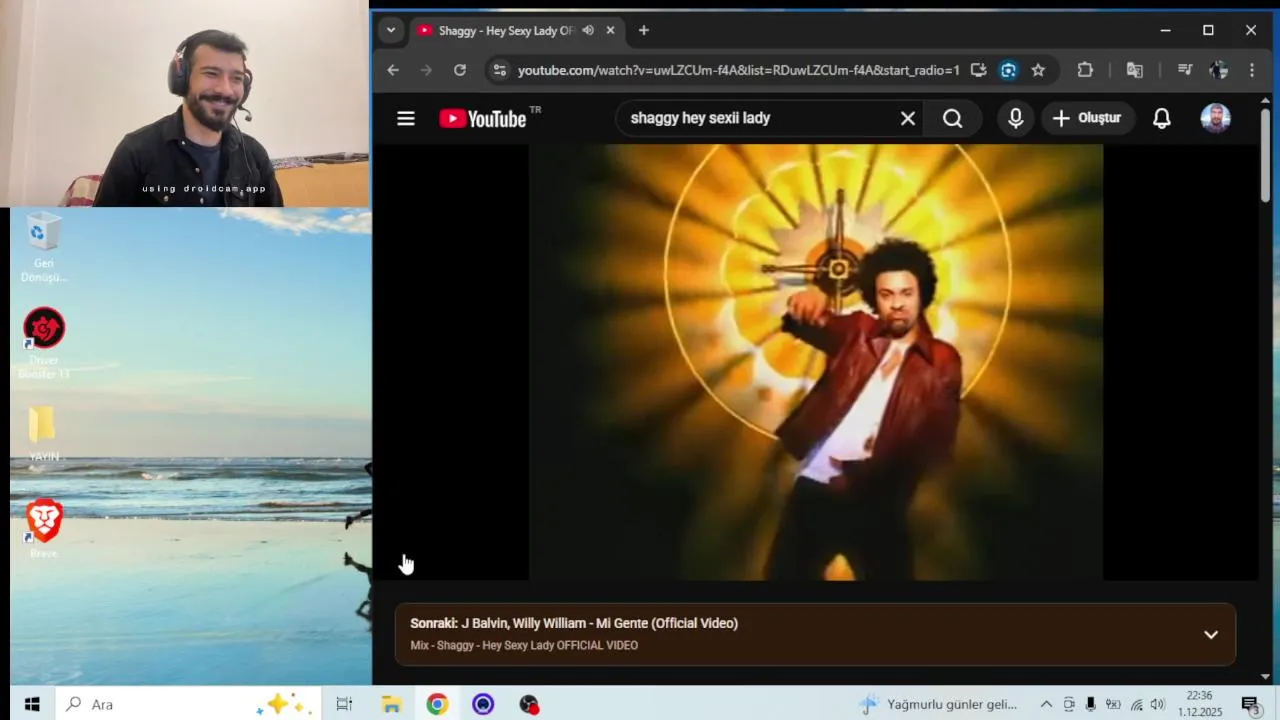Open YouTube notifications bell
1280x720 pixels.
(1161, 118)
